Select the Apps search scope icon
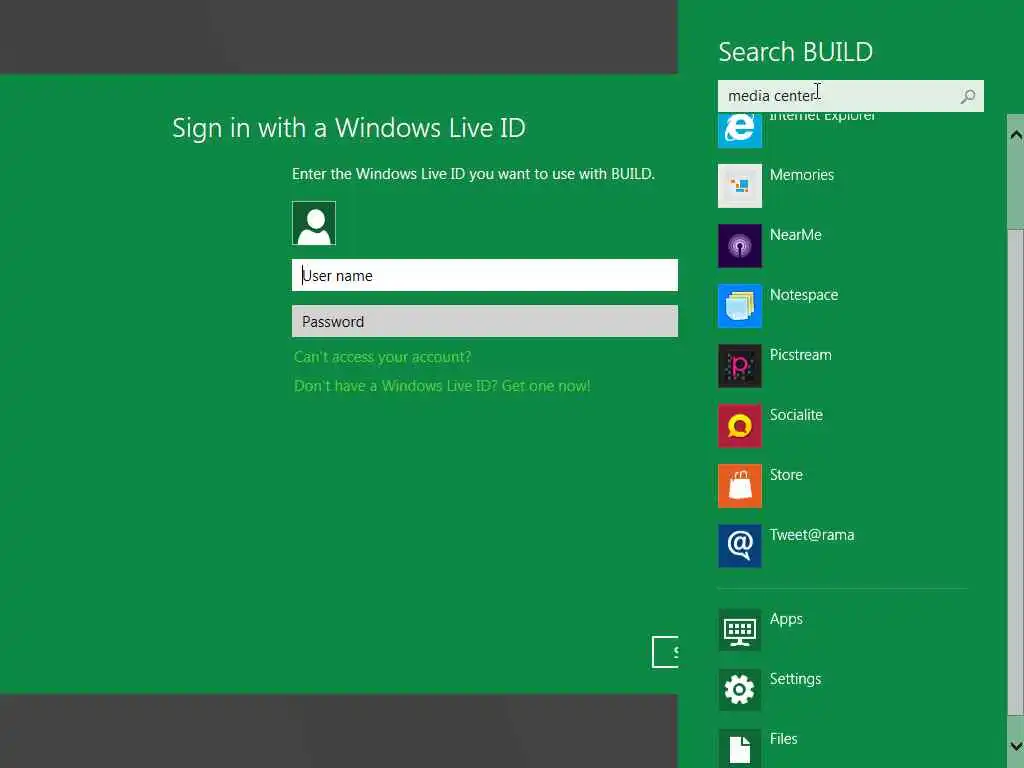The width and height of the screenshot is (1024, 768). (x=739, y=630)
